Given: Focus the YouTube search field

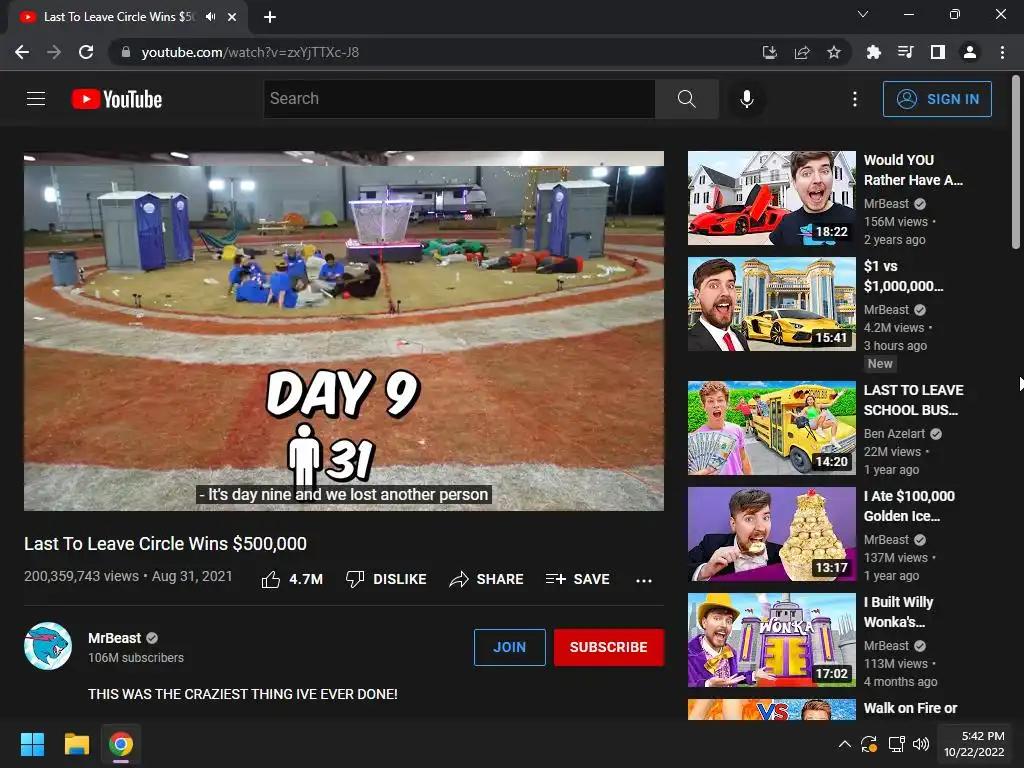Looking at the screenshot, I should coord(459,99).
